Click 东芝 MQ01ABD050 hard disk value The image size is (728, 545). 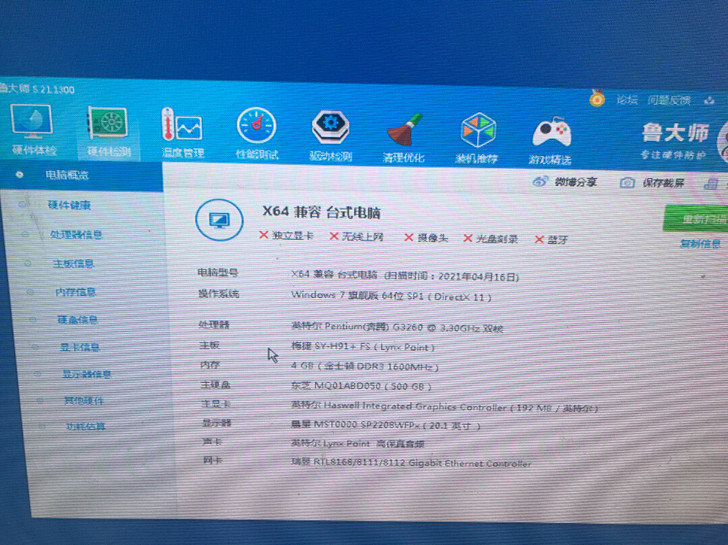tap(361, 386)
